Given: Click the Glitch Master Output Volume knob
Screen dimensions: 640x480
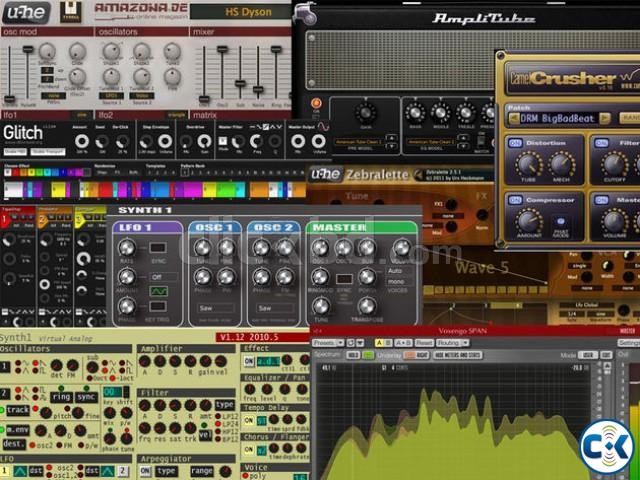Looking at the screenshot, I should click(x=318, y=141).
